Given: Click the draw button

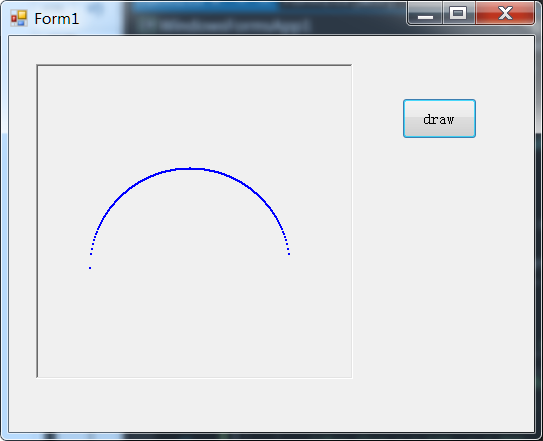Looking at the screenshot, I should pyautogui.click(x=439, y=118).
